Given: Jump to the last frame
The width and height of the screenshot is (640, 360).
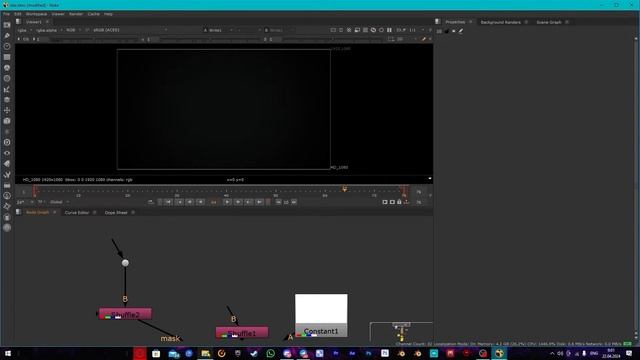Looking at the screenshot, I should pos(259,202).
